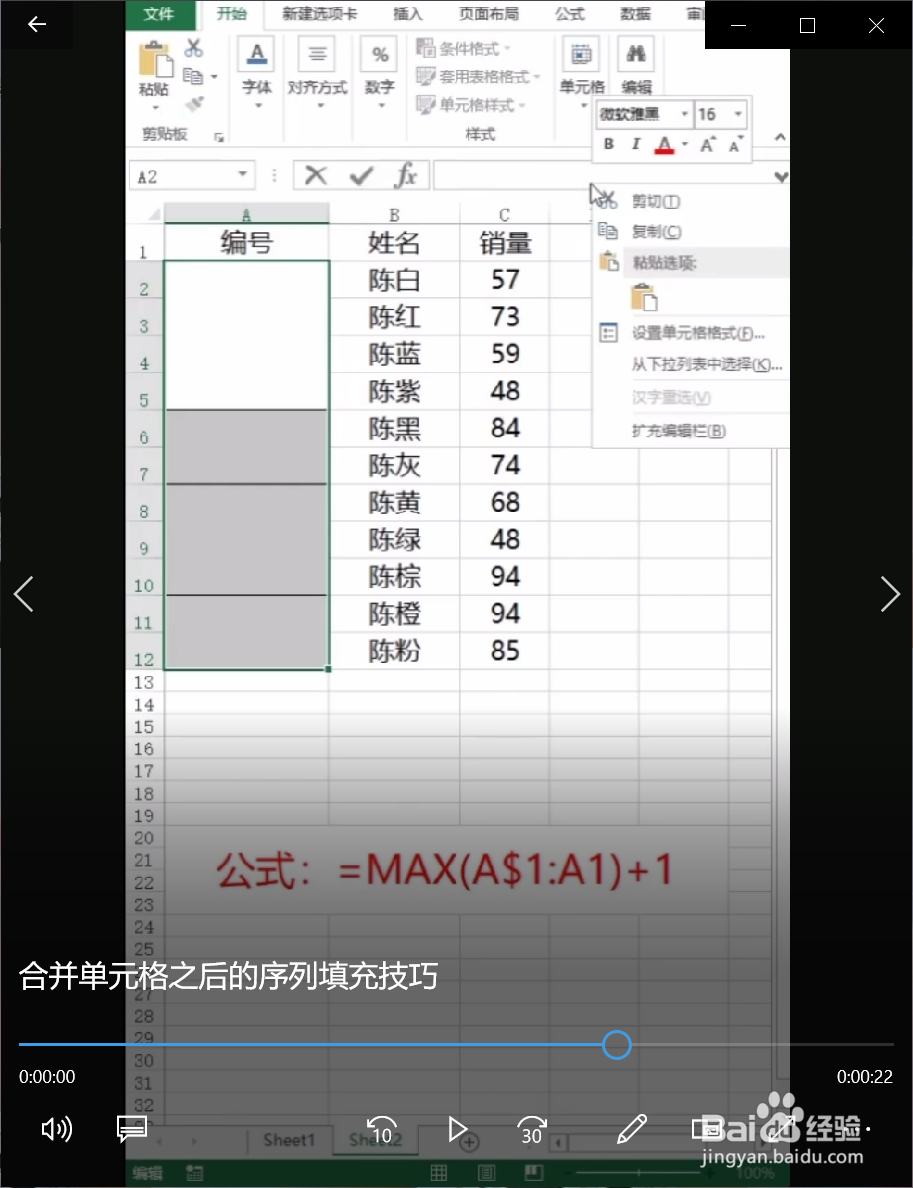Select the Sheet1 worksheet tab
This screenshot has height=1188, width=913.
(x=289, y=1140)
